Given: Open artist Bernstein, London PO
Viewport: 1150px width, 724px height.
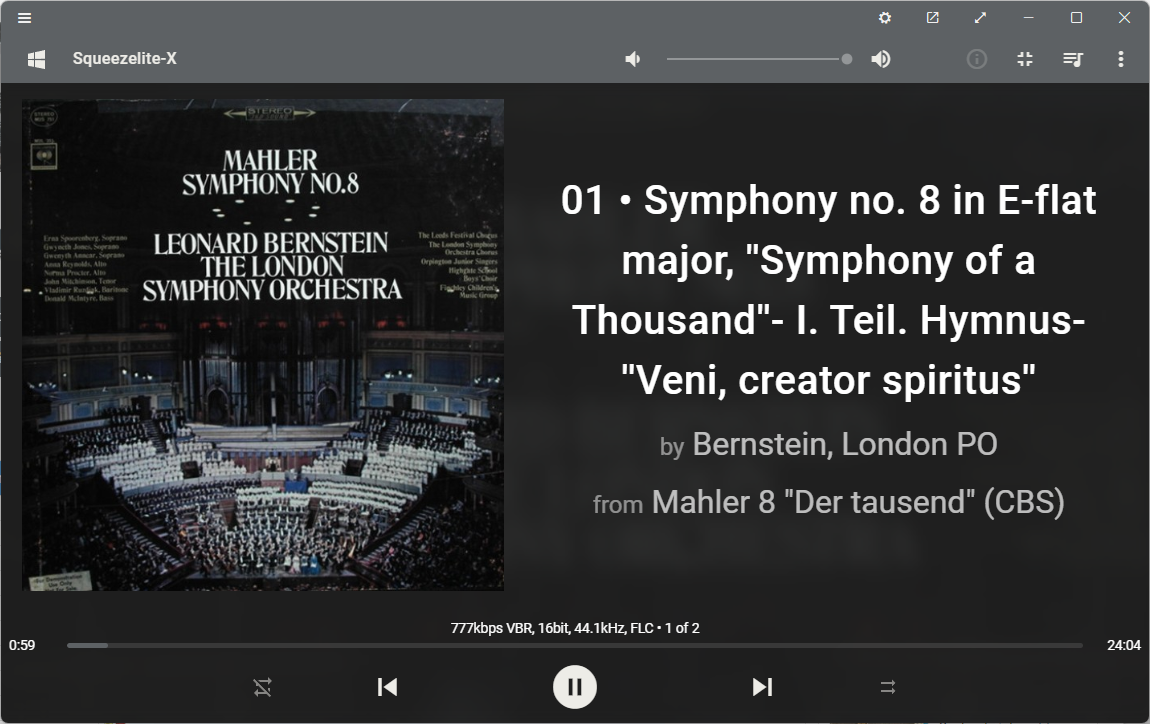Looking at the screenshot, I should pos(845,445).
